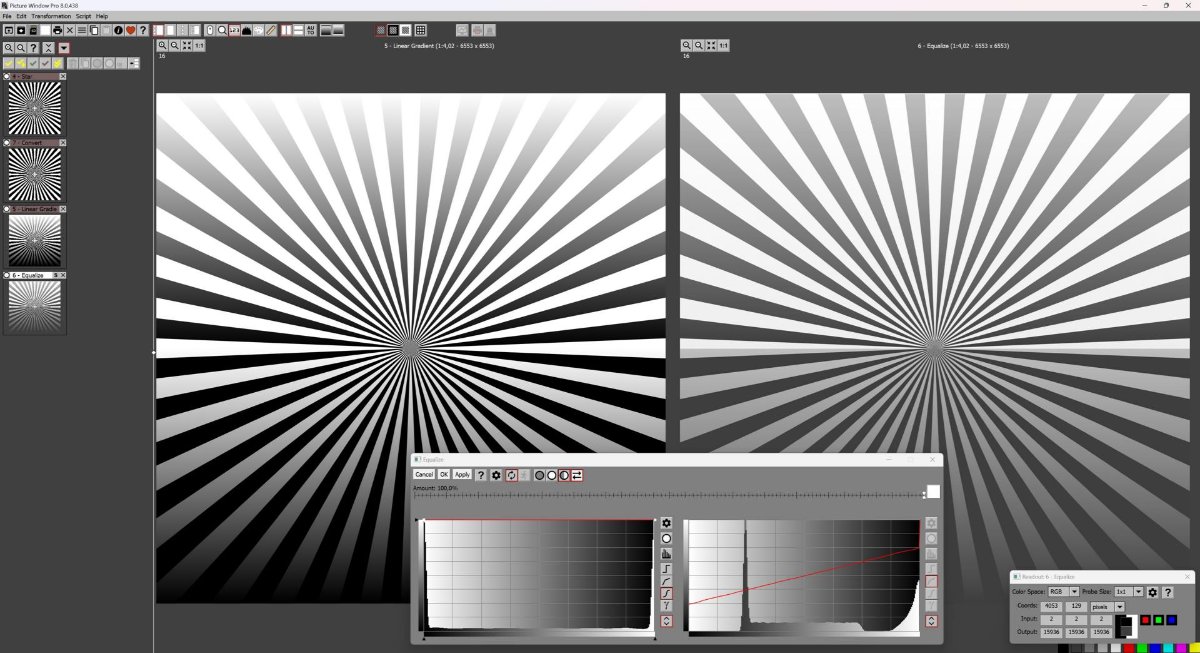Click the gear icon beside the output histogram
The height and width of the screenshot is (653, 1200).
tap(932, 522)
